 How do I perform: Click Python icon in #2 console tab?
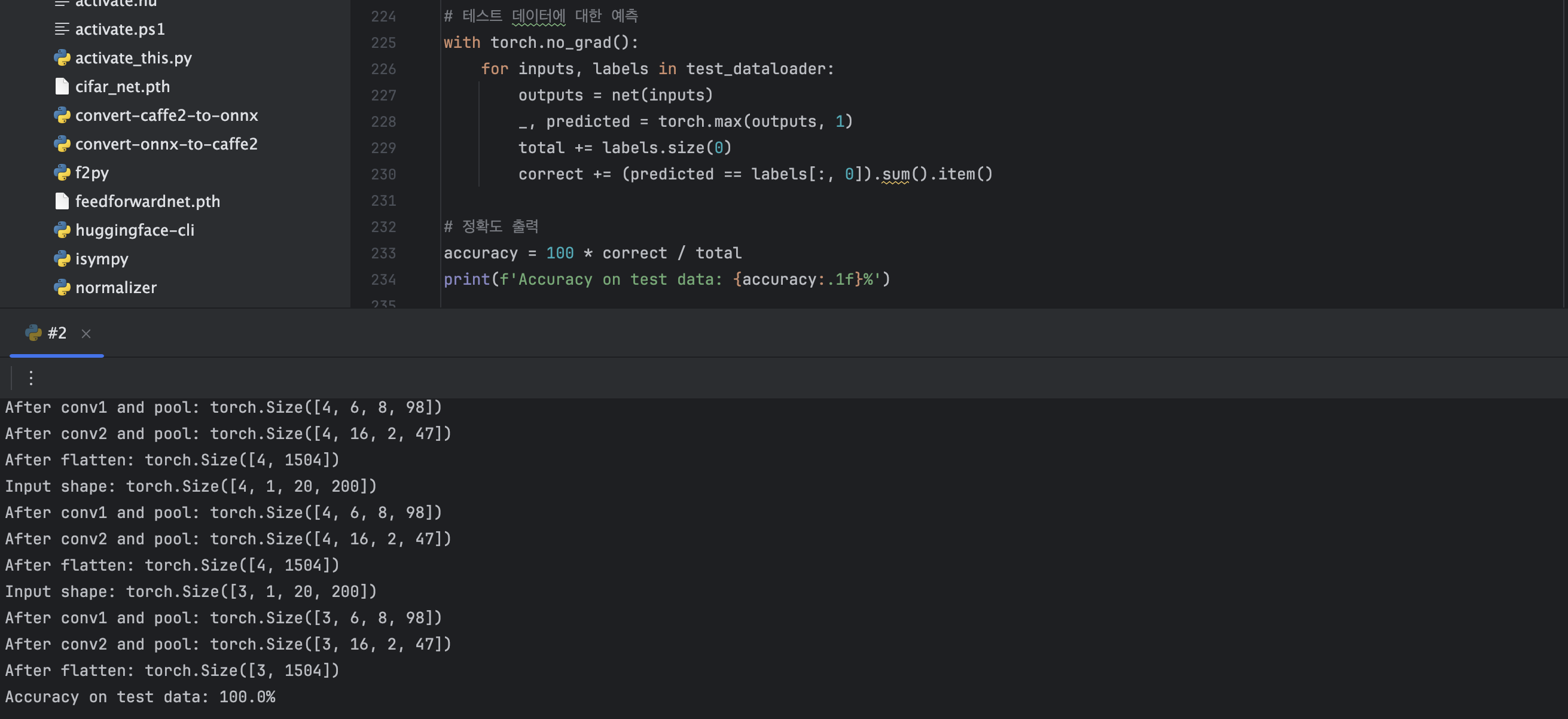coord(33,333)
